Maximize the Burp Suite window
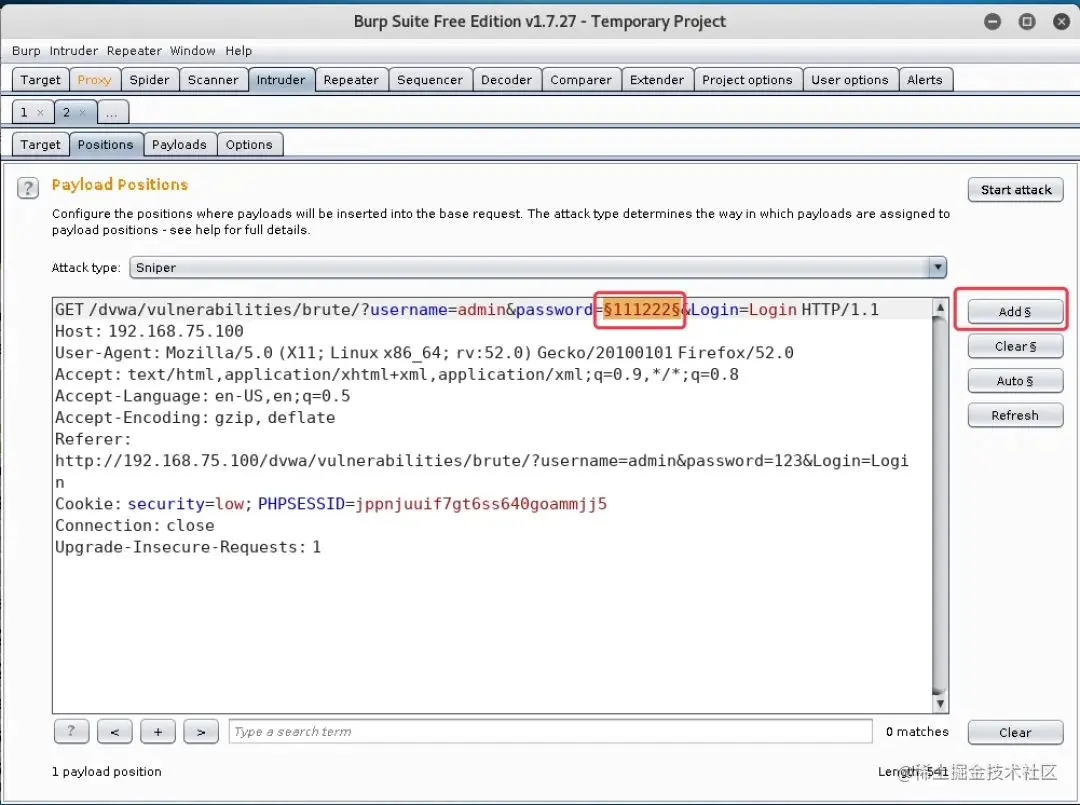1080x805 pixels. click(1027, 21)
